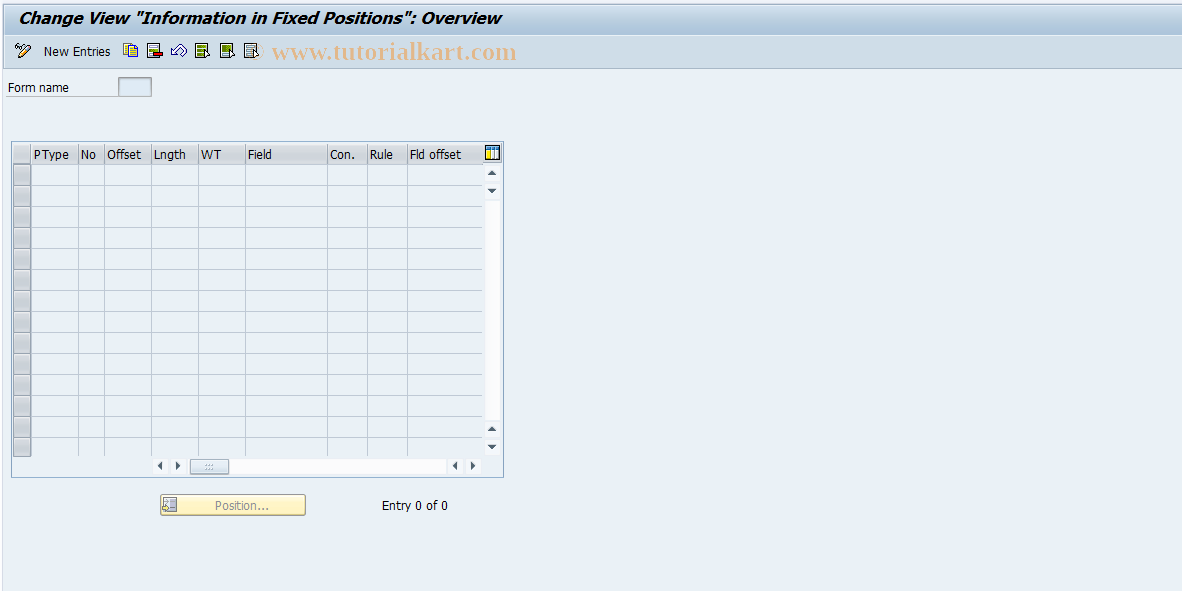The width and height of the screenshot is (1182, 591).
Task: Click the Undo Change icon
Action: (x=179, y=51)
